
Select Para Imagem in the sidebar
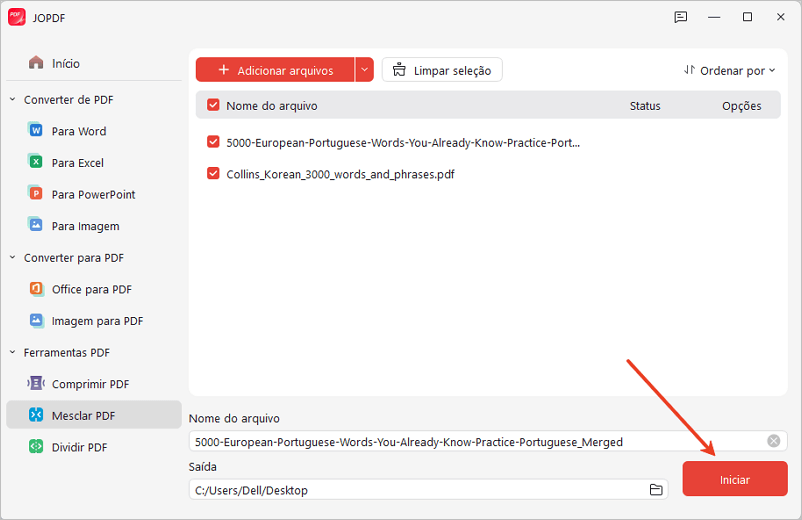(x=94, y=226)
